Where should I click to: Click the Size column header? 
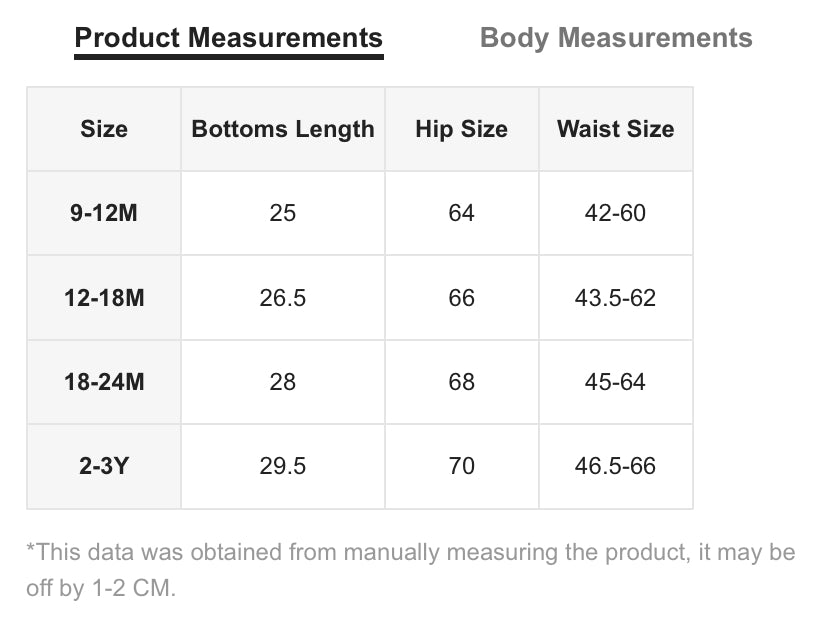pyautogui.click(x=104, y=129)
